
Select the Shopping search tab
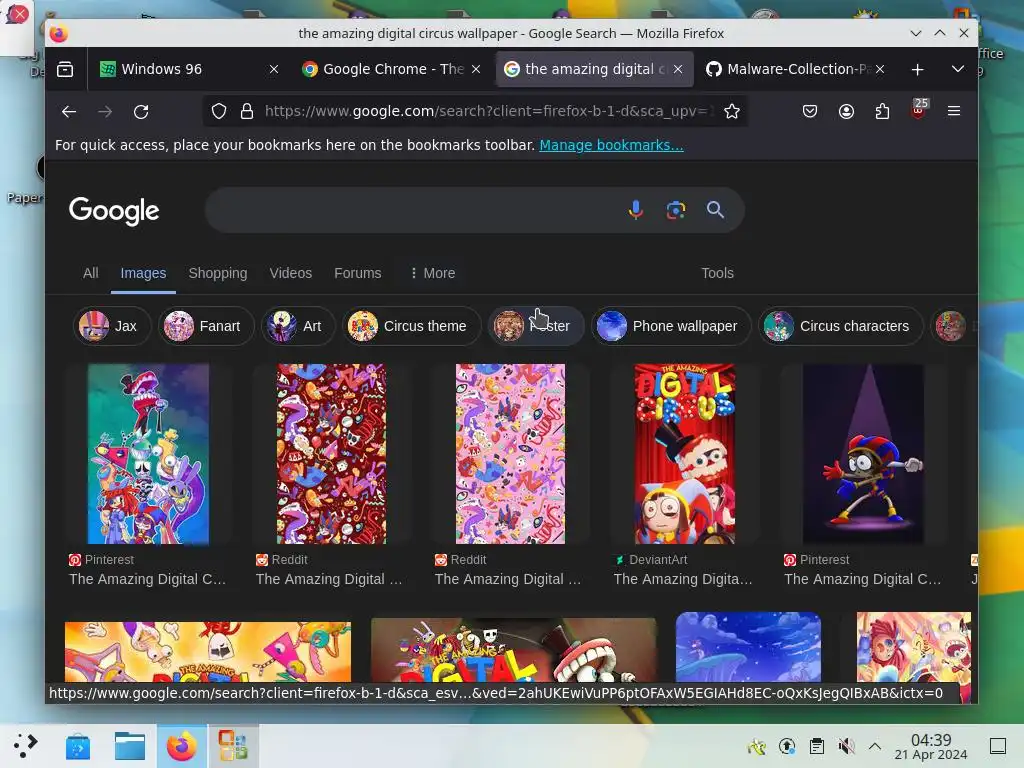coord(217,273)
